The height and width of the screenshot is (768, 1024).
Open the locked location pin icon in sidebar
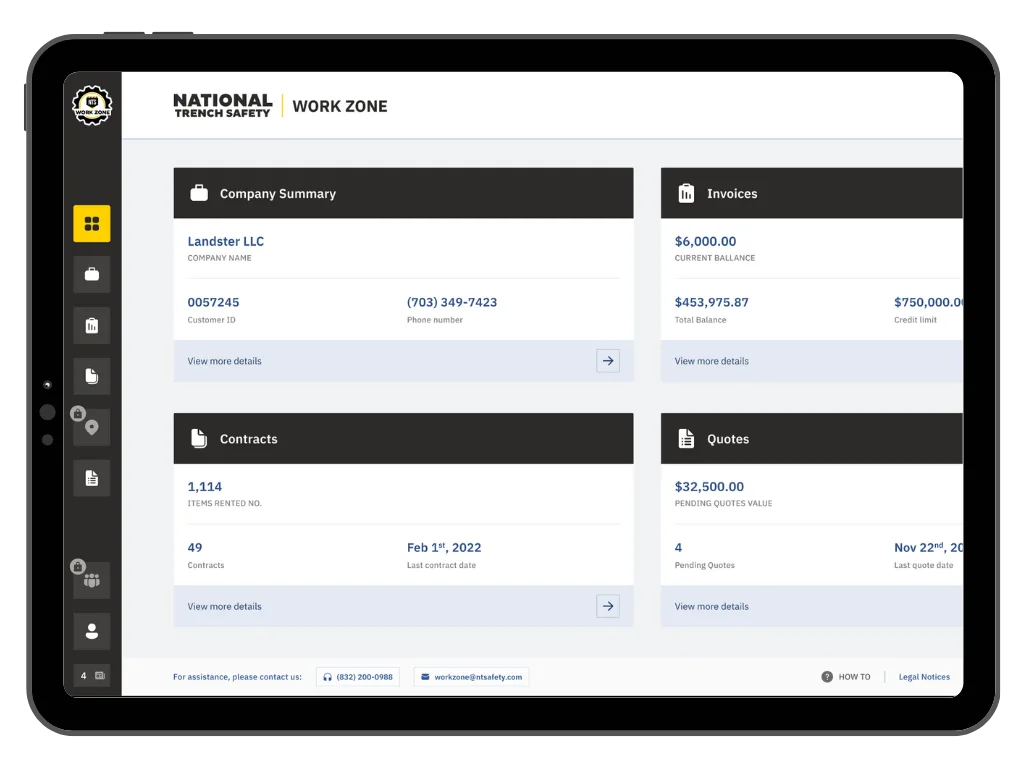tap(92, 427)
